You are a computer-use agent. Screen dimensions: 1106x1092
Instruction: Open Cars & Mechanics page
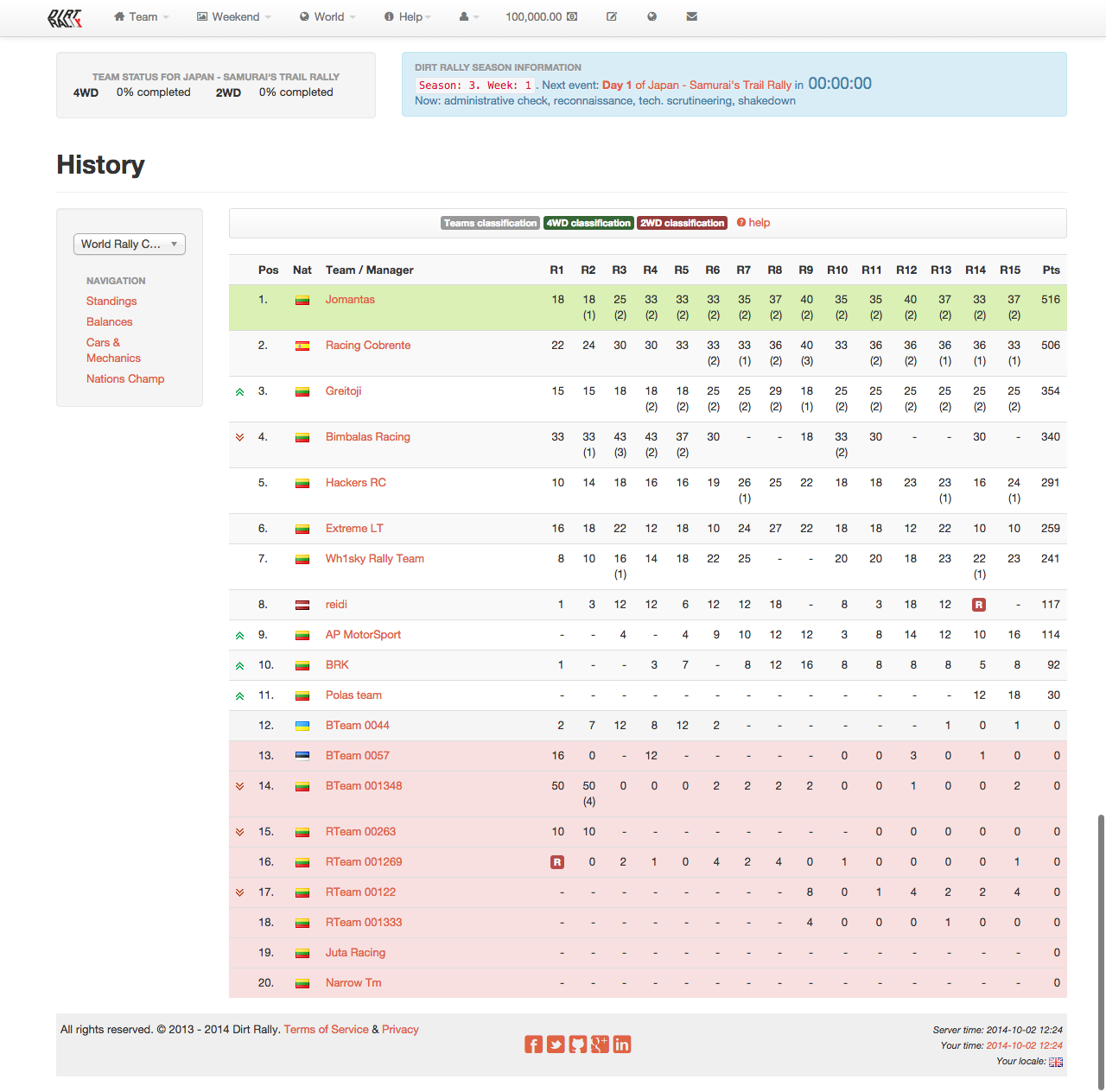[x=113, y=350]
